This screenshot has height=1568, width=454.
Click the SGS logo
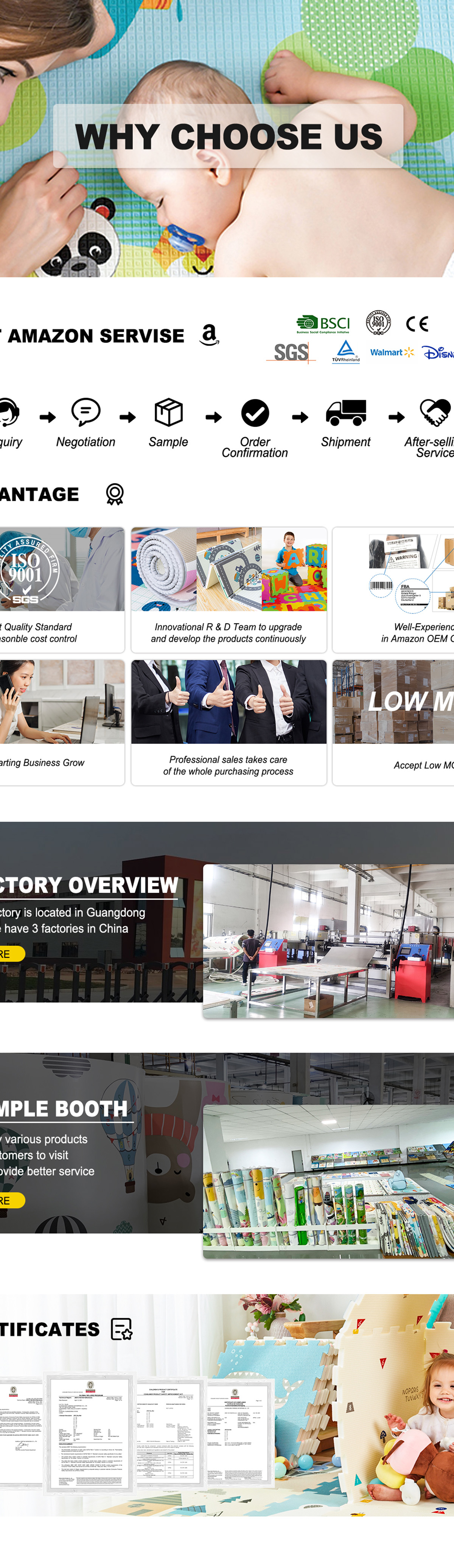[291, 353]
